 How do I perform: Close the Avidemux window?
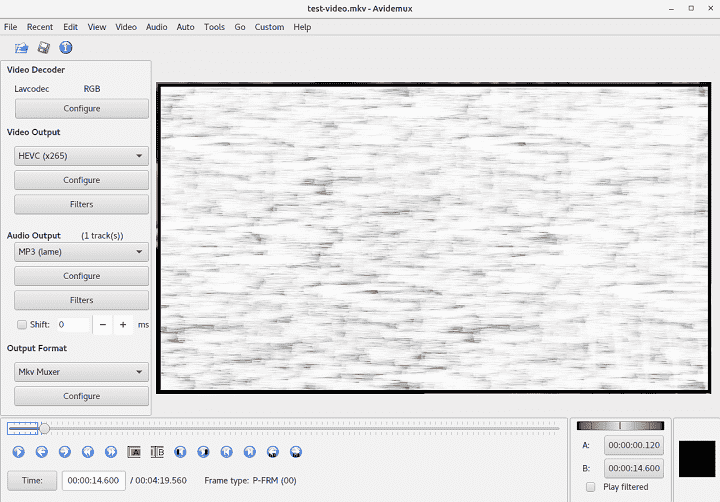tap(711, 9)
